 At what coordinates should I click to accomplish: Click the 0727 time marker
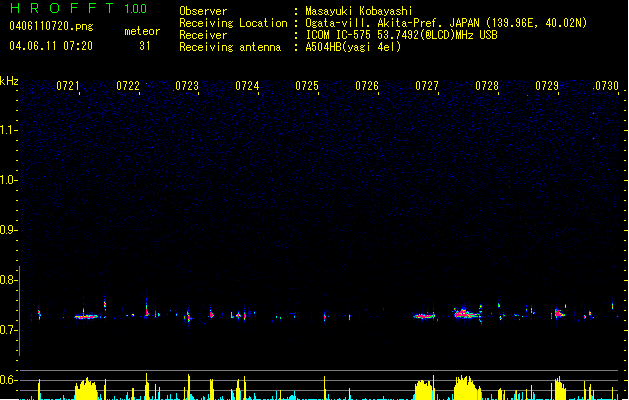click(427, 86)
